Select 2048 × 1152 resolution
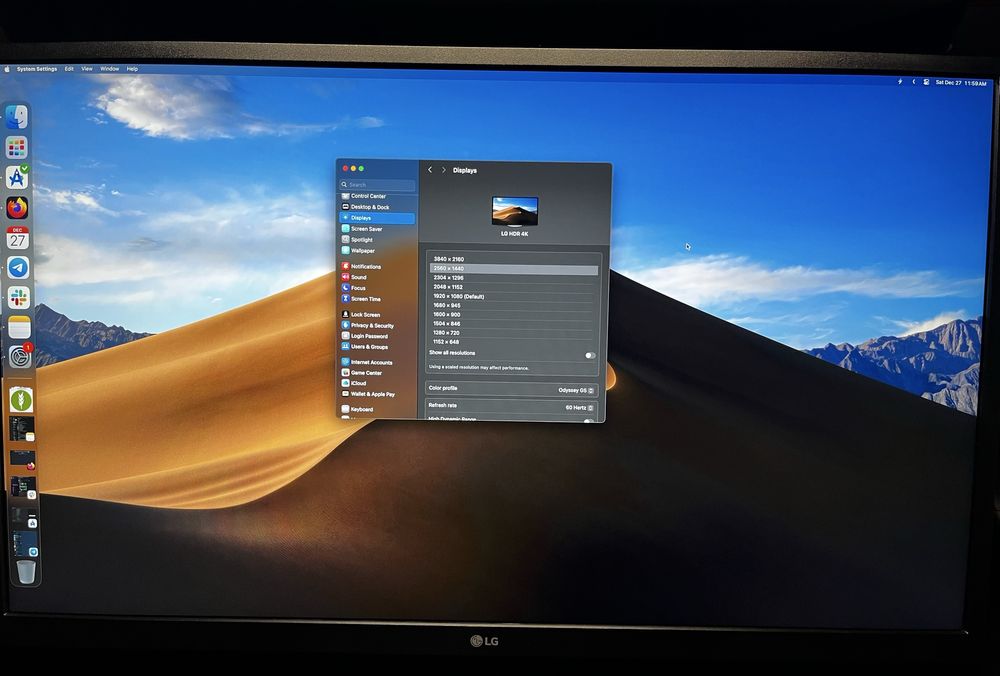 (514, 287)
